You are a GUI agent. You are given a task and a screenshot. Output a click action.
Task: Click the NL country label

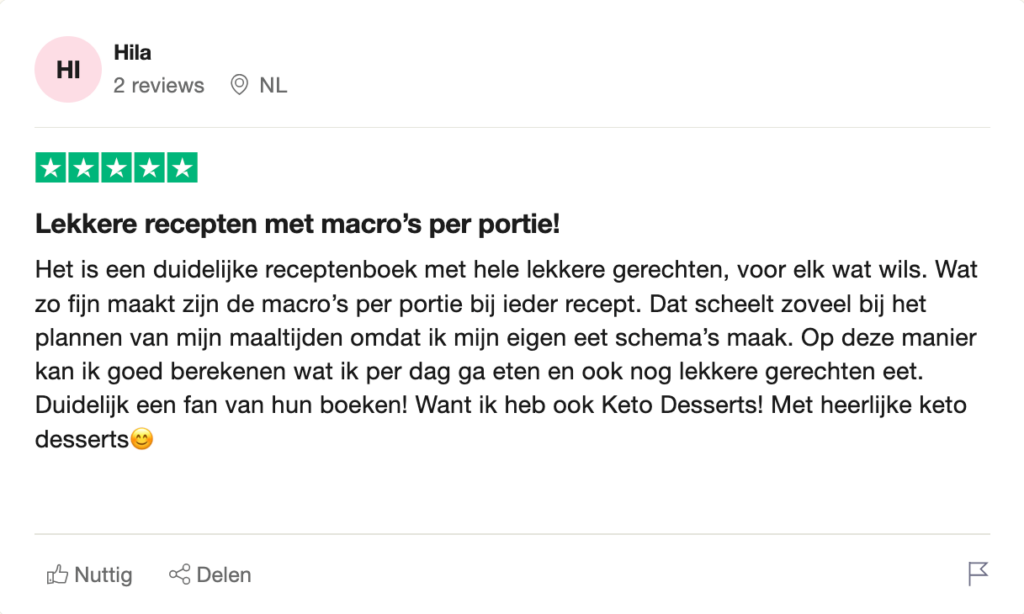pos(273,85)
